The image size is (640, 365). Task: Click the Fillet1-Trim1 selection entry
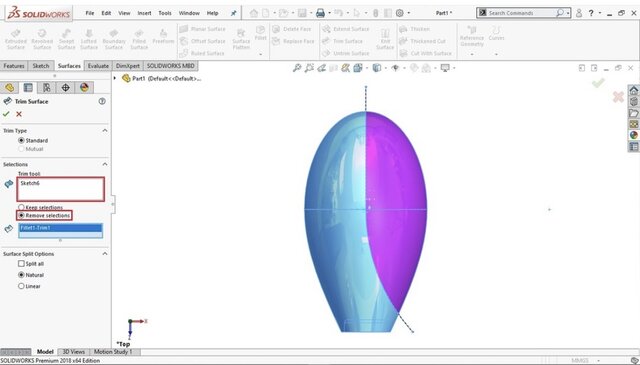(x=60, y=228)
